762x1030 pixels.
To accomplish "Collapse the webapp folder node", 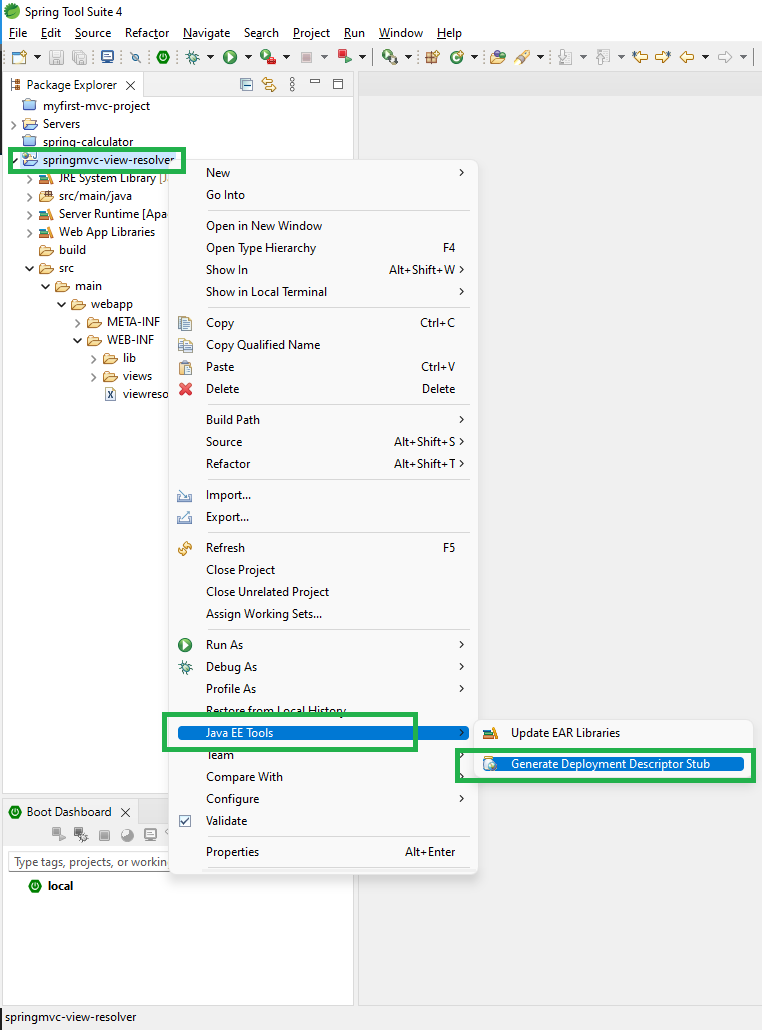I will pyautogui.click(x=62, y=305).
